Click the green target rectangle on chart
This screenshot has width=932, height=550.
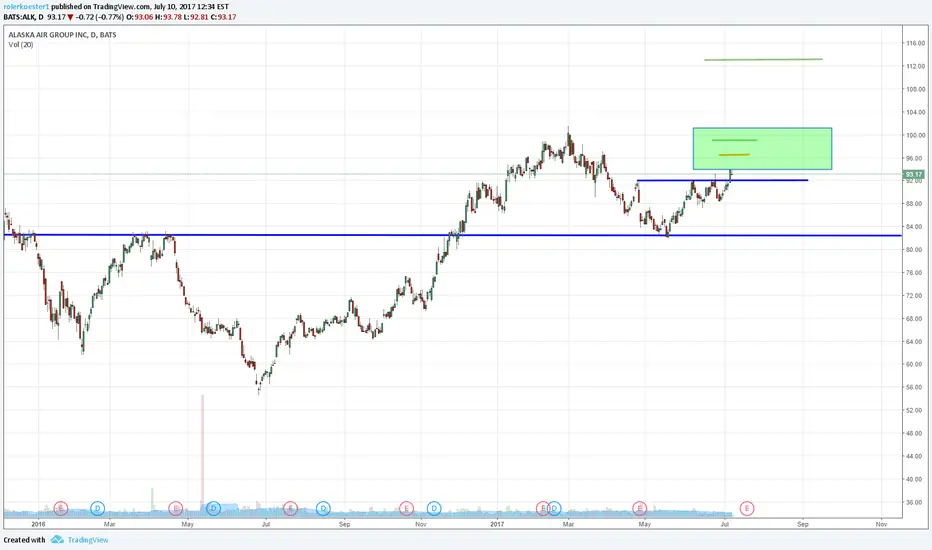click(x=763, y=149)
